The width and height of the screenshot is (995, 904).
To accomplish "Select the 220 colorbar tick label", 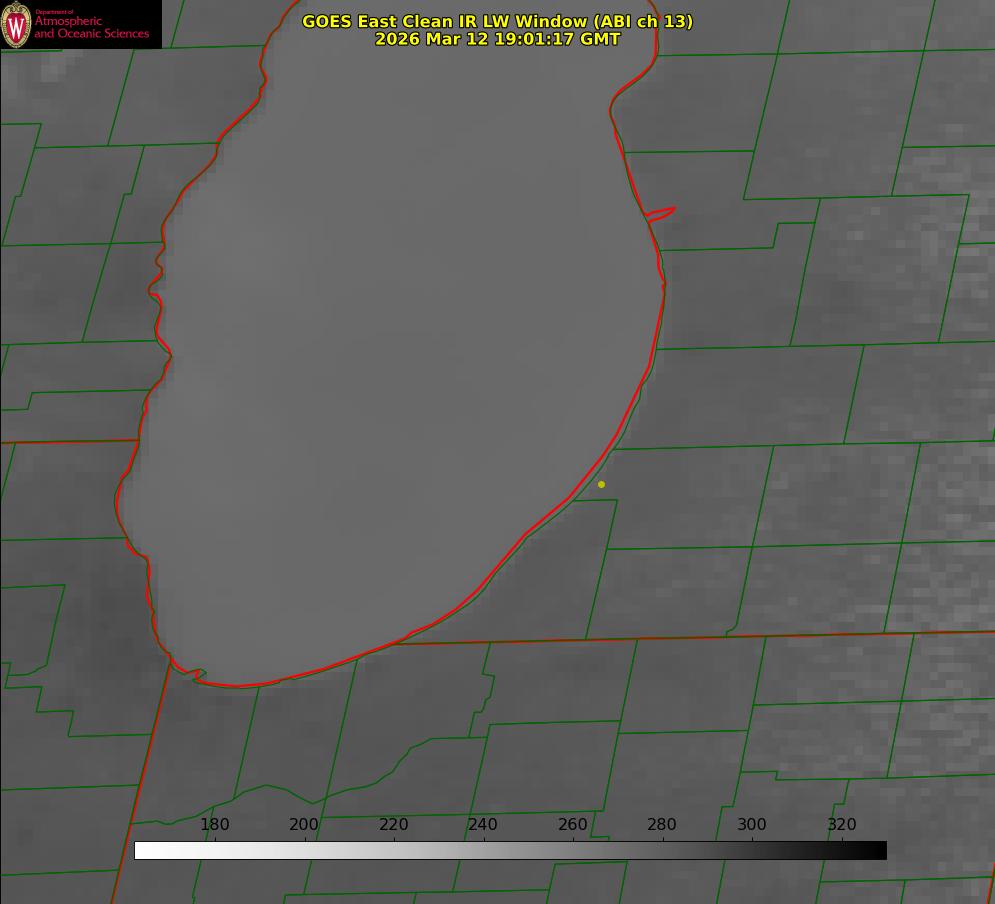I will tap(393, 825).
